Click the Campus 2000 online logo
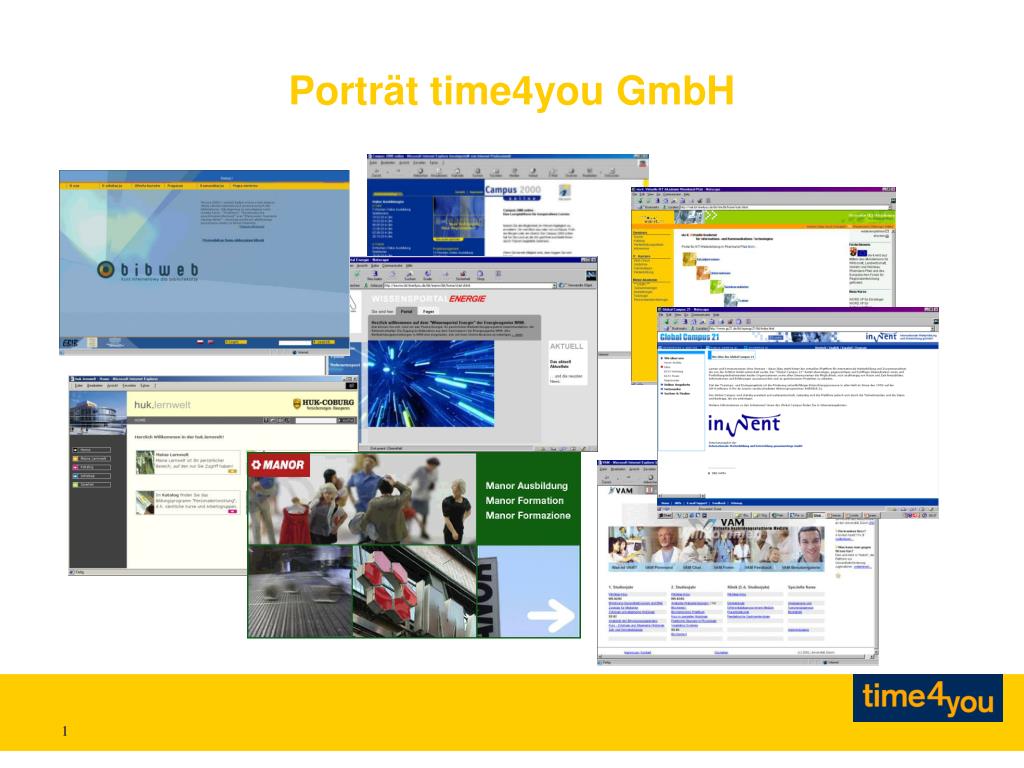 tap(513, 193)
